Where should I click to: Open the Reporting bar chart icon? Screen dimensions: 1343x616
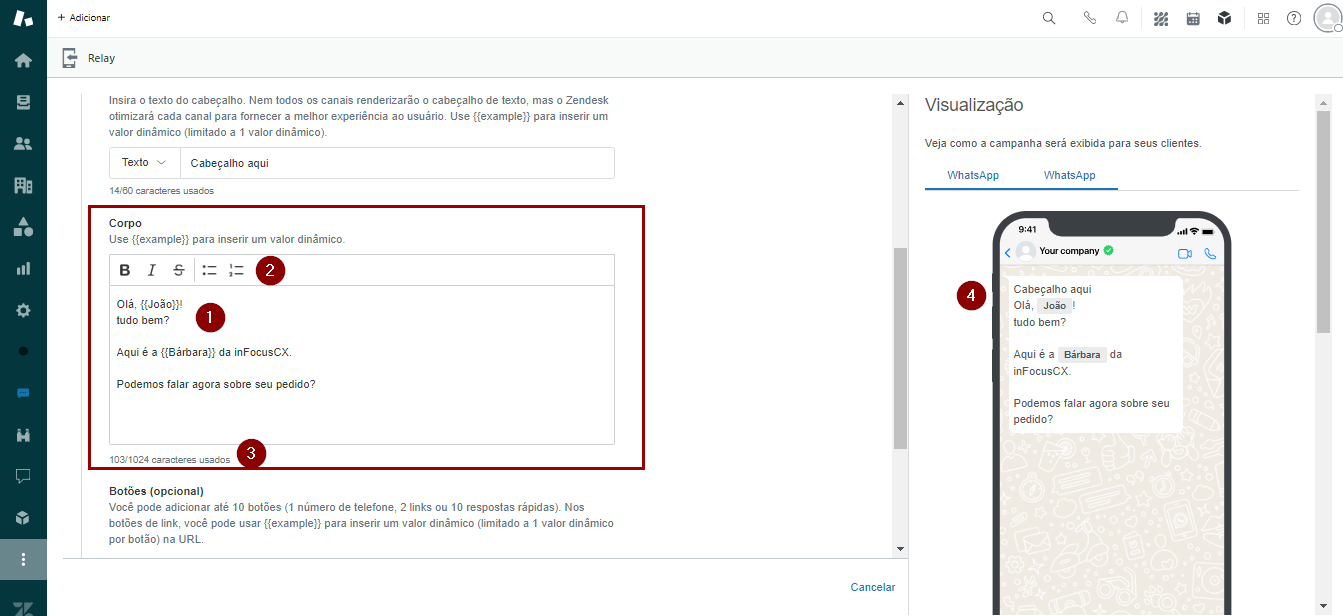click(23, 269)
